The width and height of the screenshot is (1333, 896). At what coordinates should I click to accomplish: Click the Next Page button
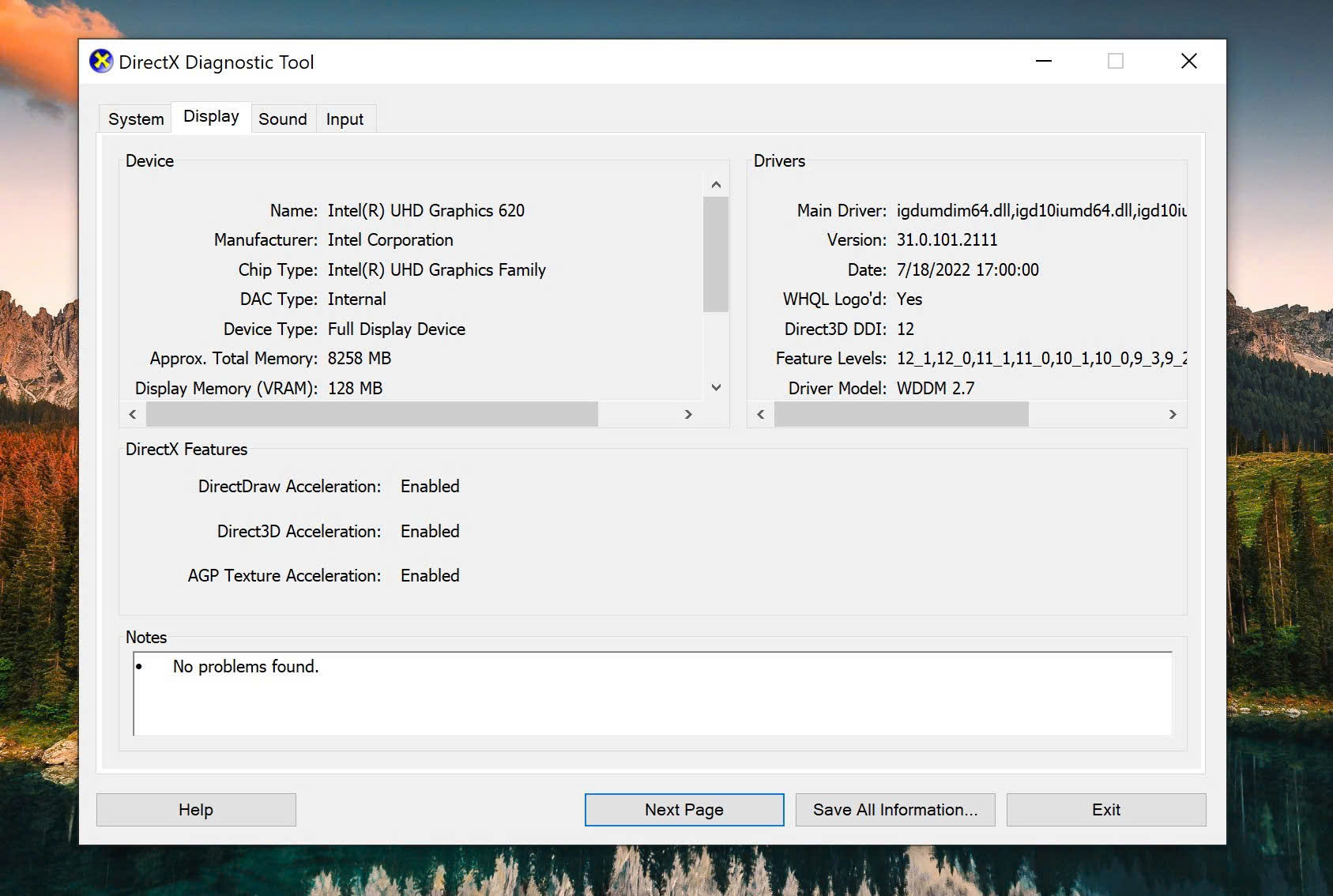coord(683,810)
